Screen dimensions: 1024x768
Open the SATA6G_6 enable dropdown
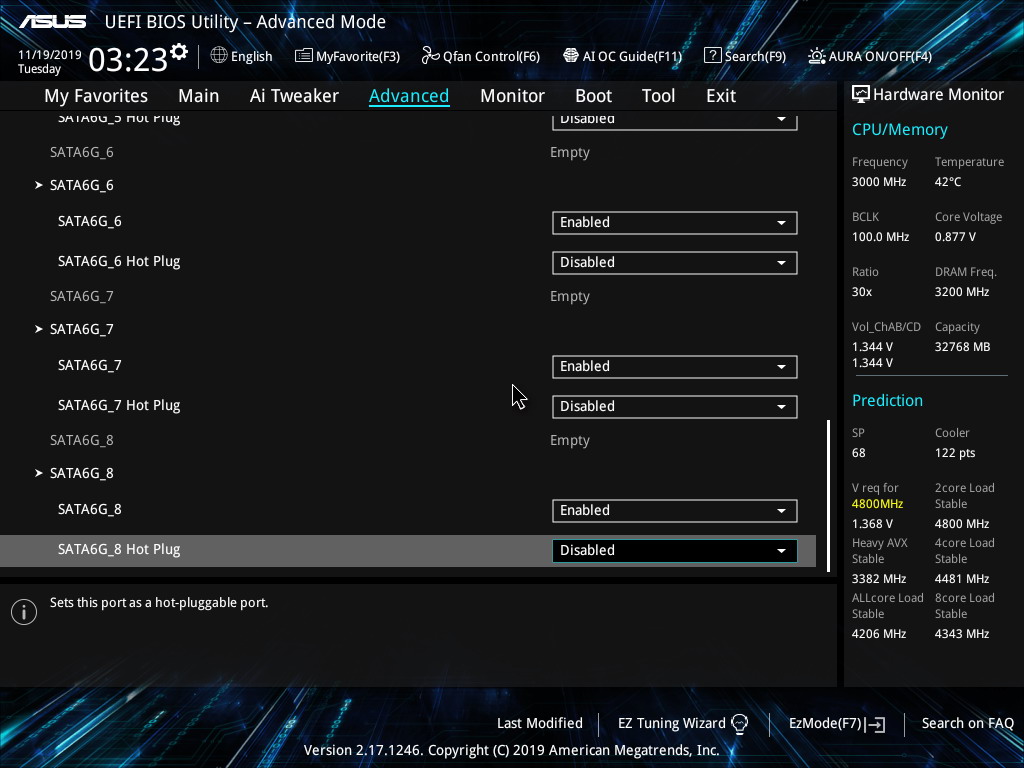click(675, 223)
